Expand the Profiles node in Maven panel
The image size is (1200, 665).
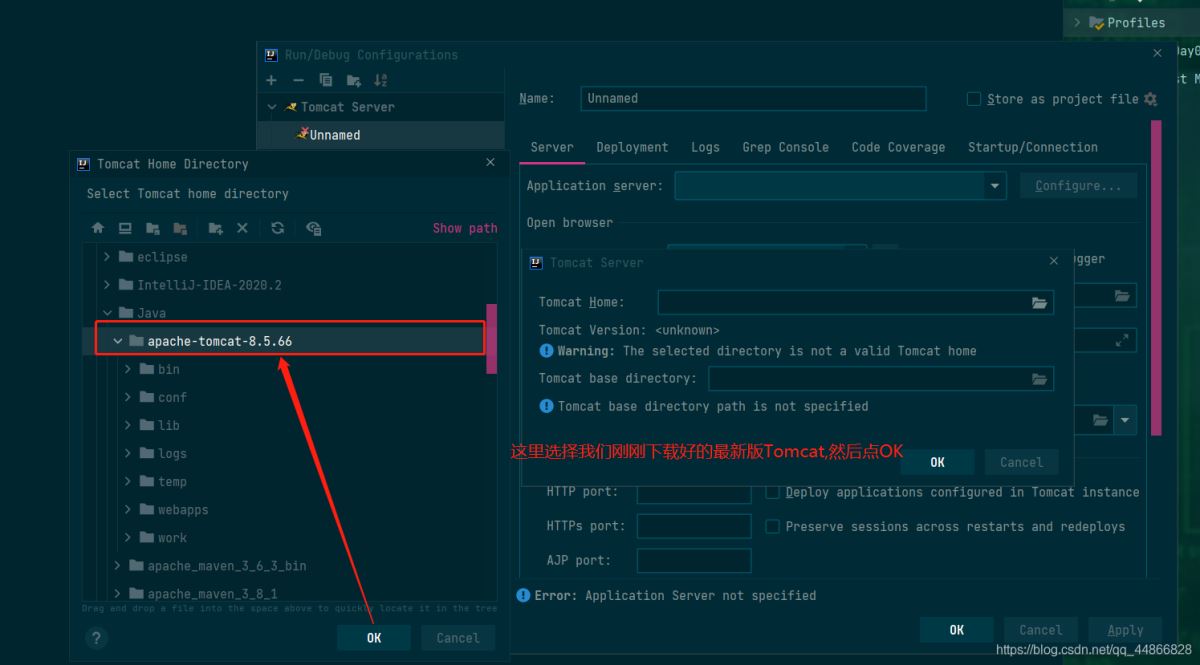coord(1077,22)
